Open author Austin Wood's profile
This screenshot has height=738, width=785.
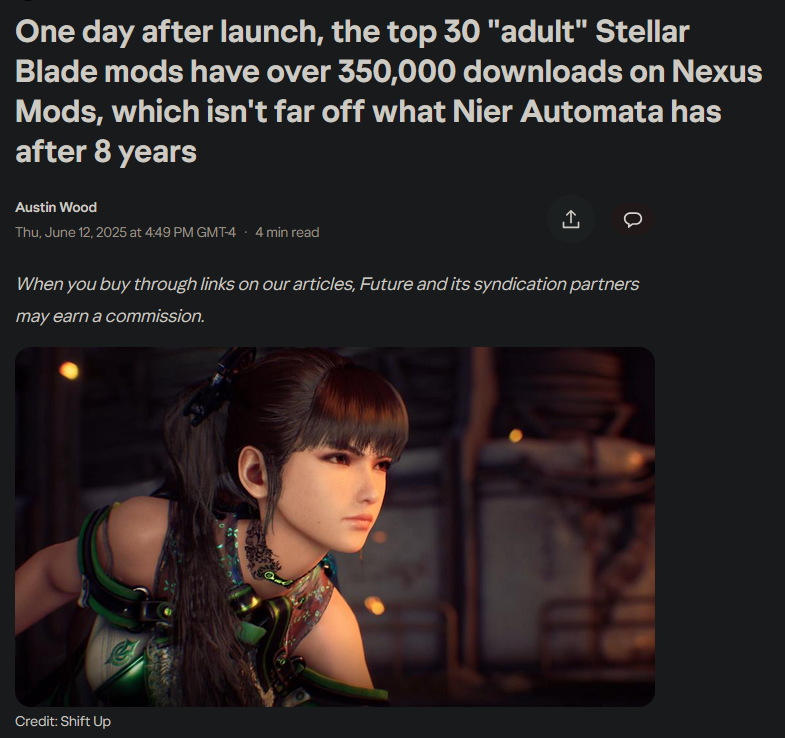pyautogui.click(x=56, y=207)
